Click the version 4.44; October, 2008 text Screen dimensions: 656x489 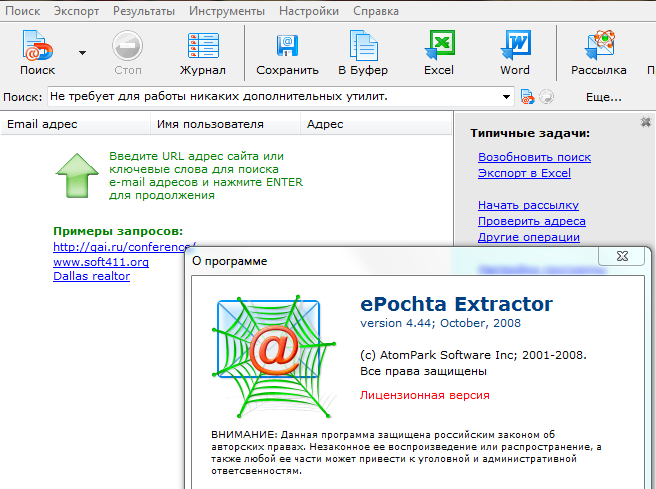tap(441, 323)
